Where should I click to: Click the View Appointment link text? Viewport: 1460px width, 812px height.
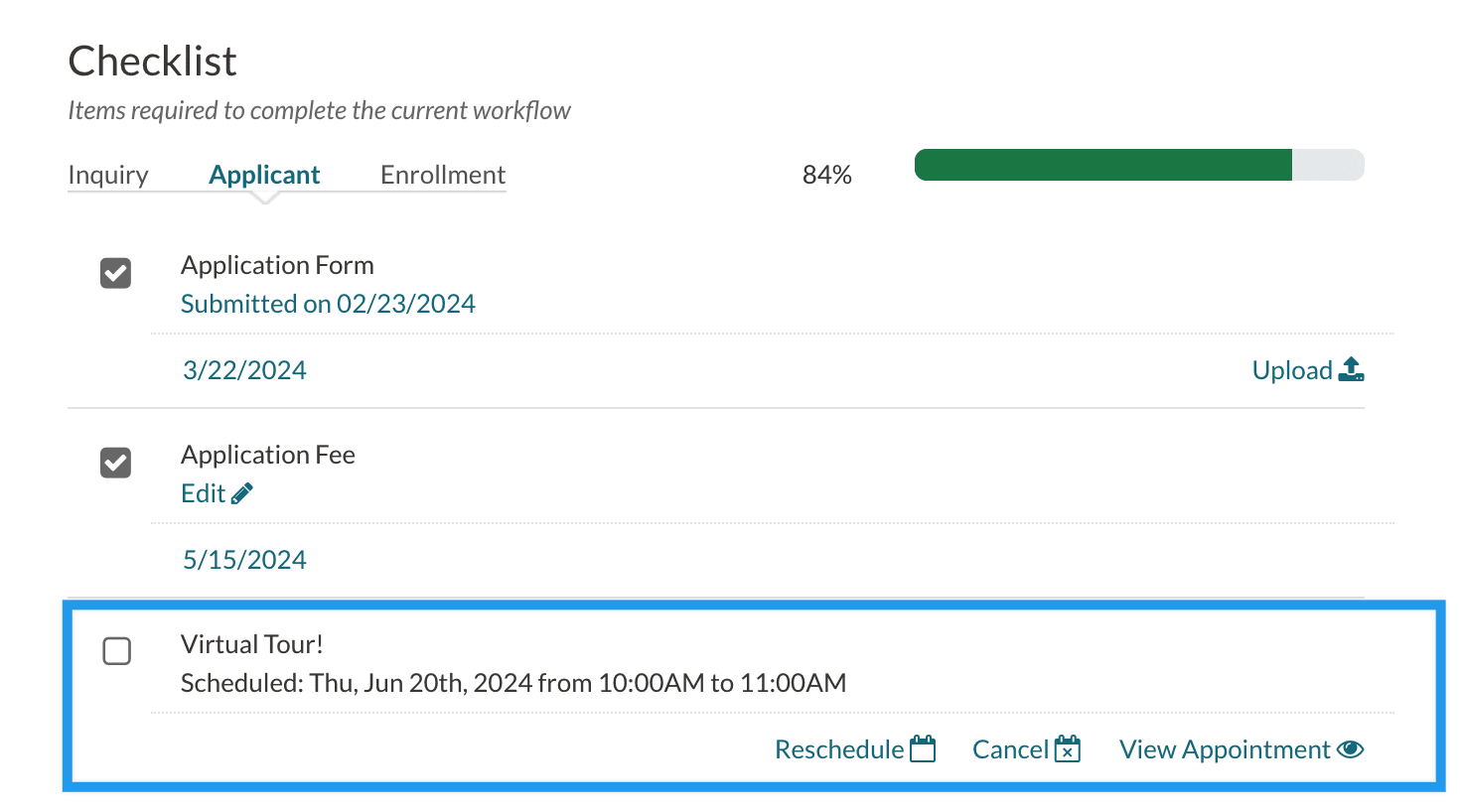click(x=1225, y=749)
